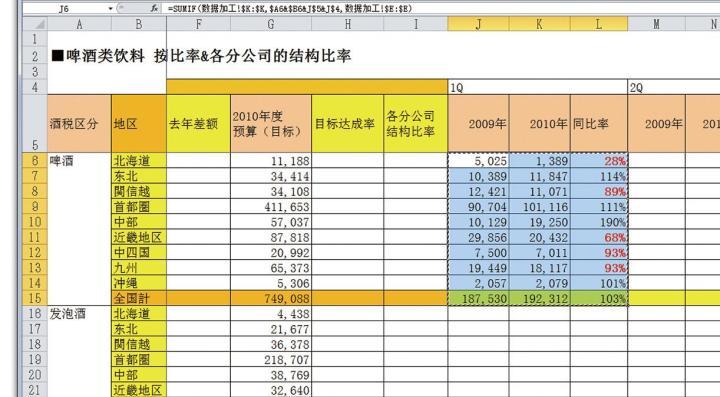Select column B header
The height and width of the screenshot is (397, 720).
tap(139, 24)
